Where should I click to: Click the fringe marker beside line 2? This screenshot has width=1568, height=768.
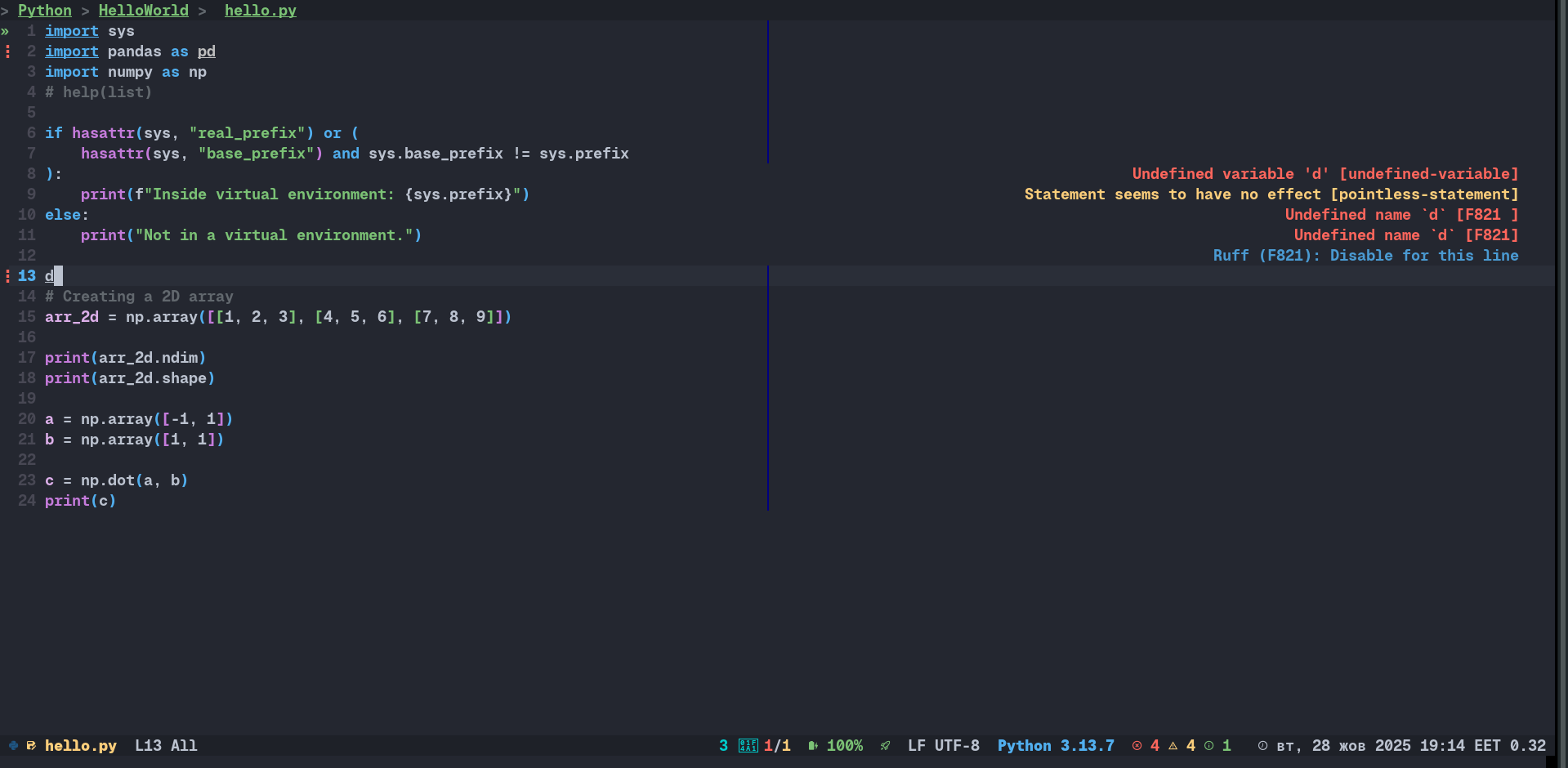tap(7, 51)
